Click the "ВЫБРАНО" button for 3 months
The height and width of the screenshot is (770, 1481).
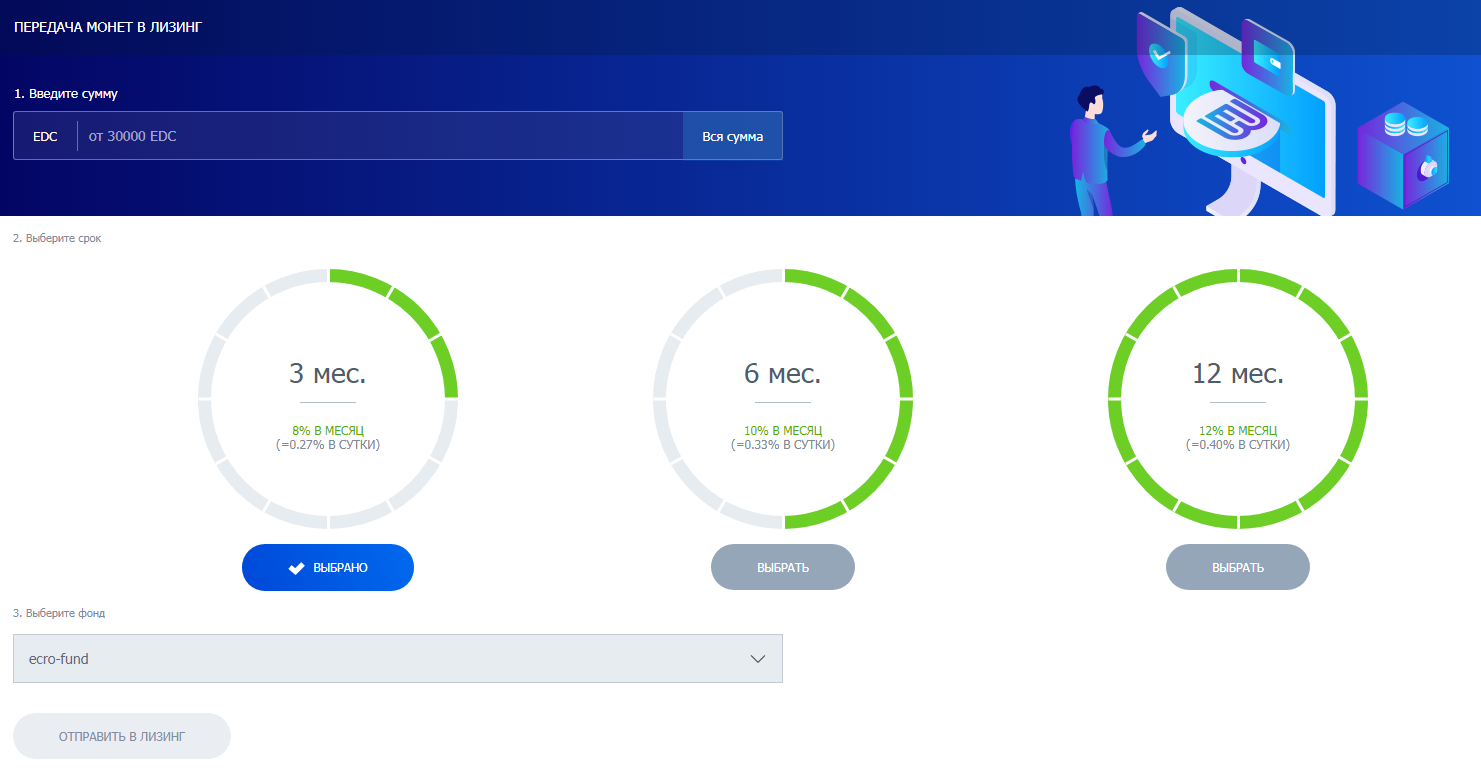click(328, 567)
